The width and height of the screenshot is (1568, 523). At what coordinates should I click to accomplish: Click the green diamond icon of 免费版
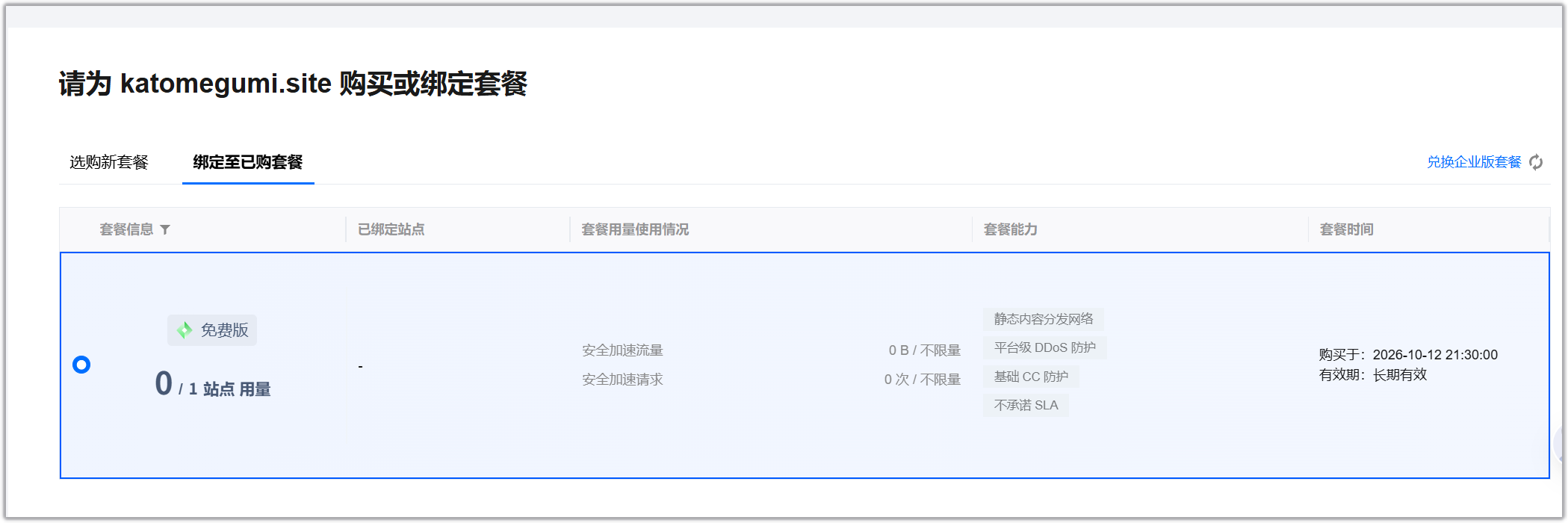tap(185, 330)
